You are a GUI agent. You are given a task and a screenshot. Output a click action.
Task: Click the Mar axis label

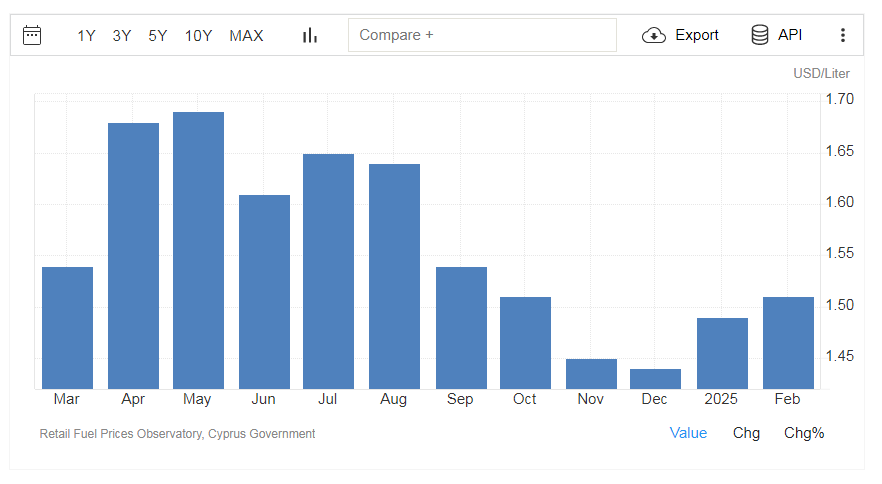(x=66, y=399)
